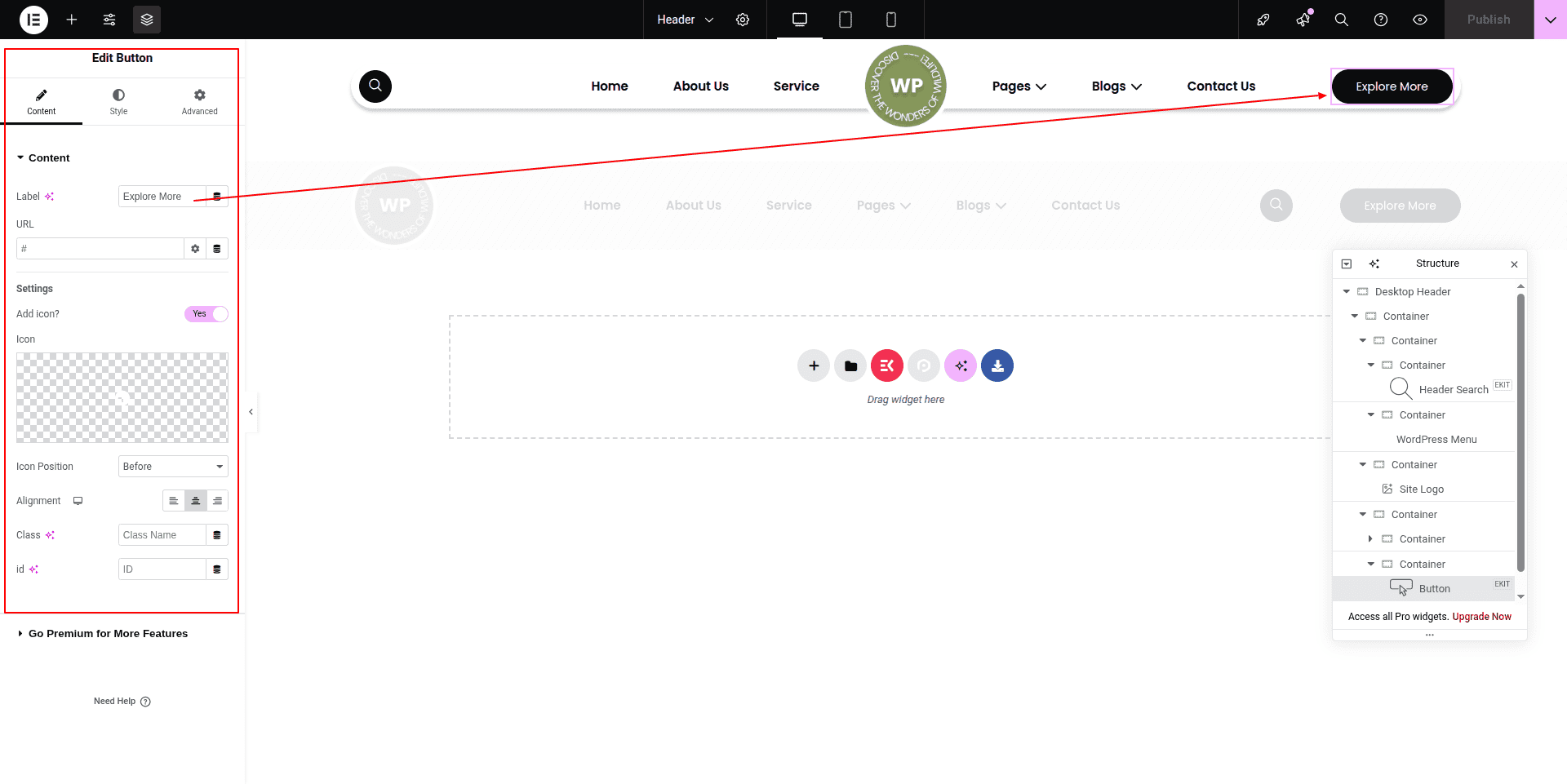The height and width of the screenshot is (784, 1567).
Task: Open the Publish options arrow
Action: pyautogui.click(x=1550, y=20)
